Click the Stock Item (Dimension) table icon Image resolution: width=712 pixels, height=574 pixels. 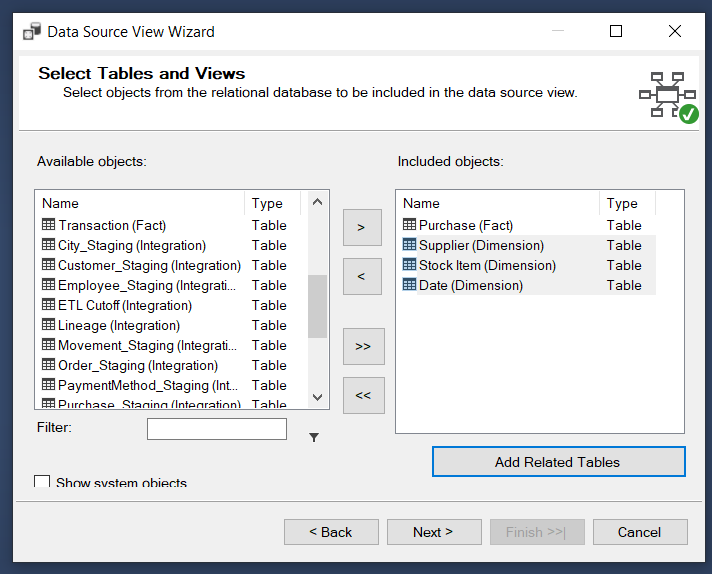tap(409, 265)
